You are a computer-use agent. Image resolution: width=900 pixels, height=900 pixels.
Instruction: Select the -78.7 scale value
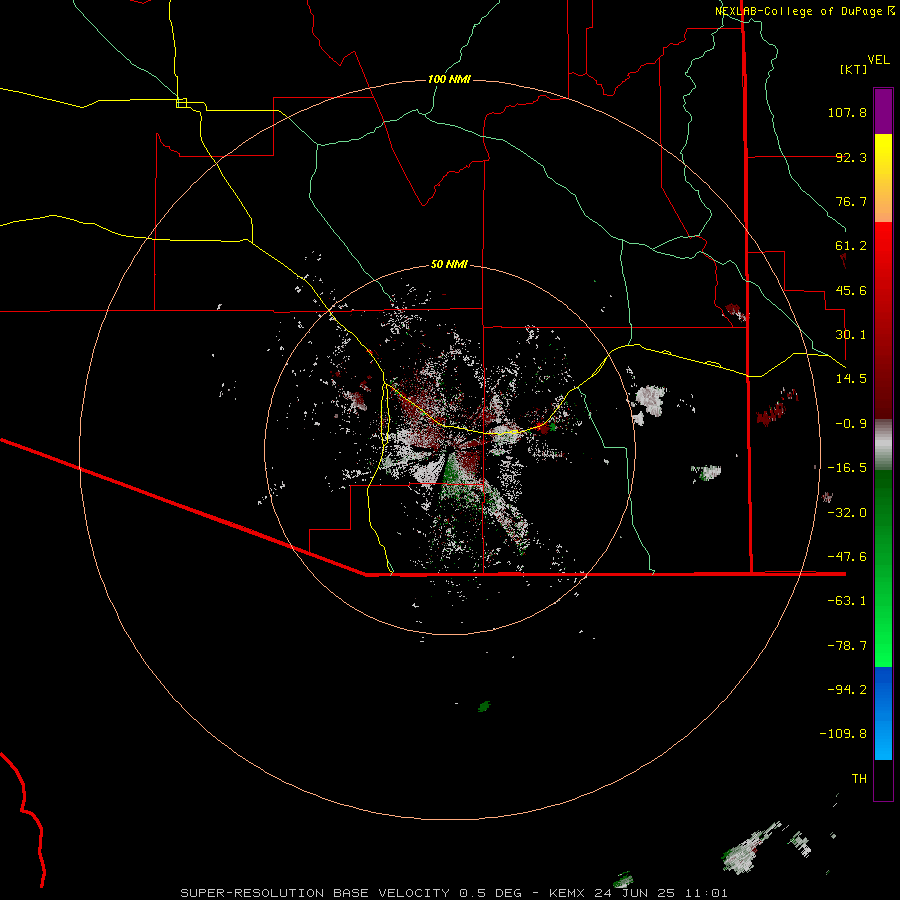(x=847, y=646)
